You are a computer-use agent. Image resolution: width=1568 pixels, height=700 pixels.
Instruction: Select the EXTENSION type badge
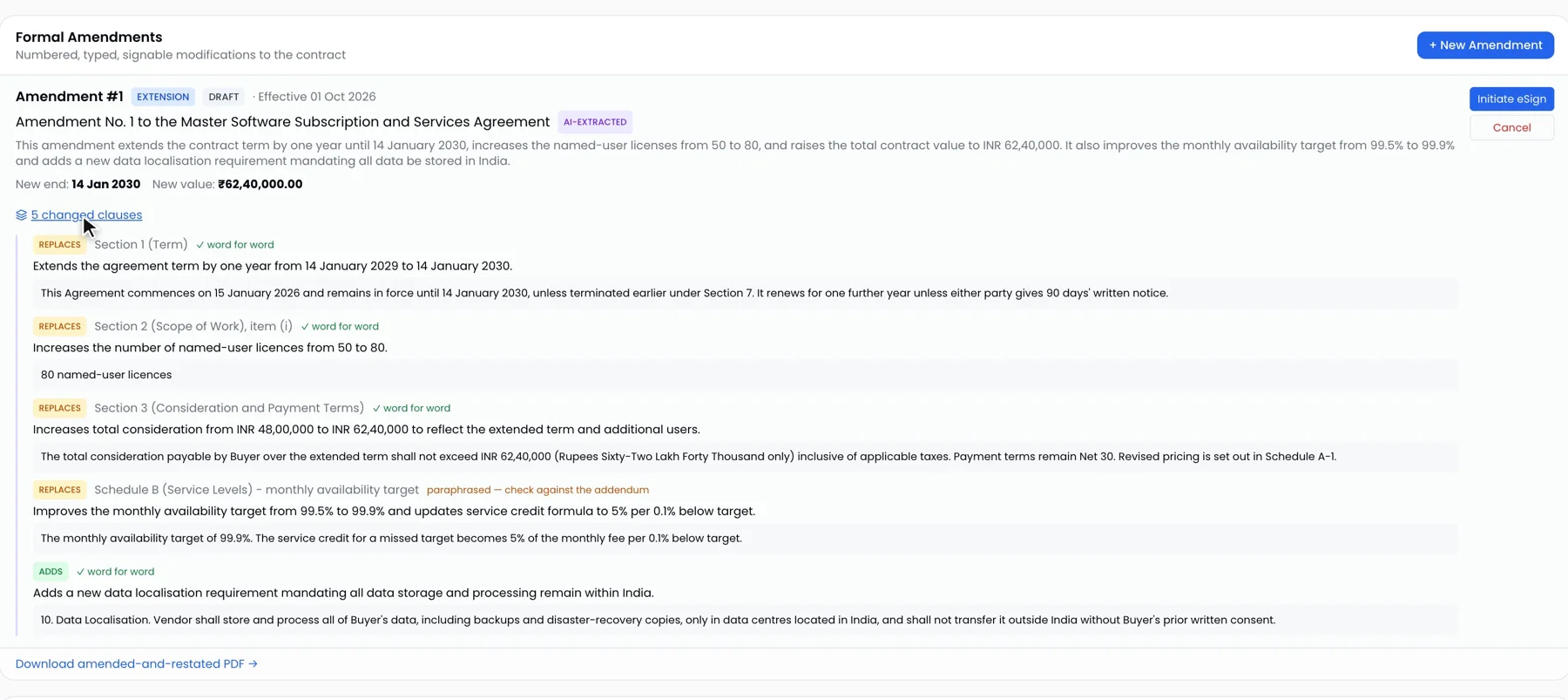pos(163,97)
